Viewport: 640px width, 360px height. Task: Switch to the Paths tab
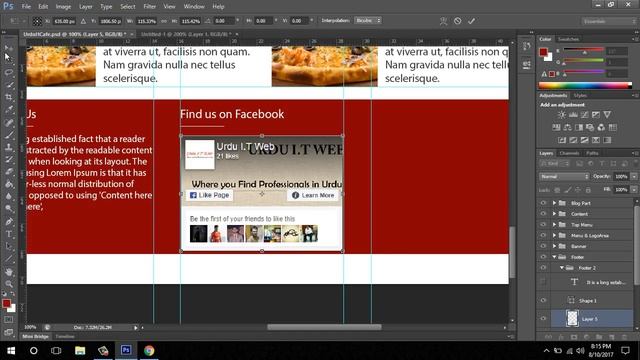click(x=592, y=153)
